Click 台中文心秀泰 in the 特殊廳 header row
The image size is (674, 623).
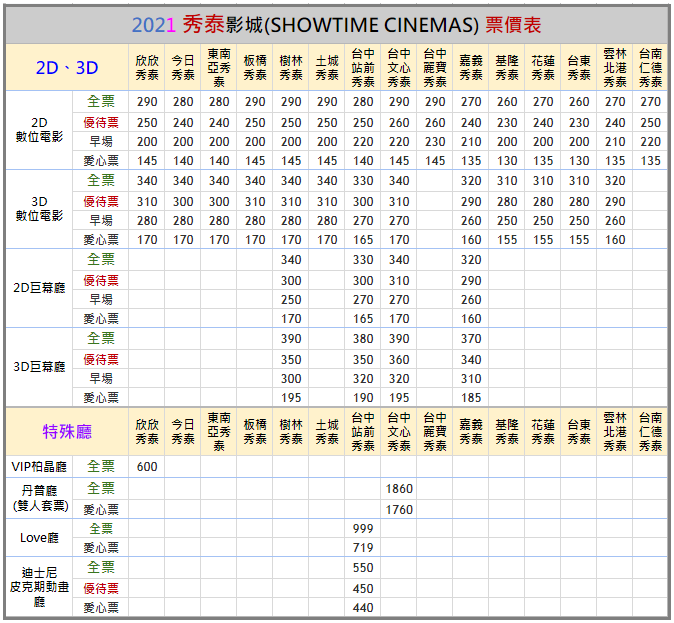(399, 431)
